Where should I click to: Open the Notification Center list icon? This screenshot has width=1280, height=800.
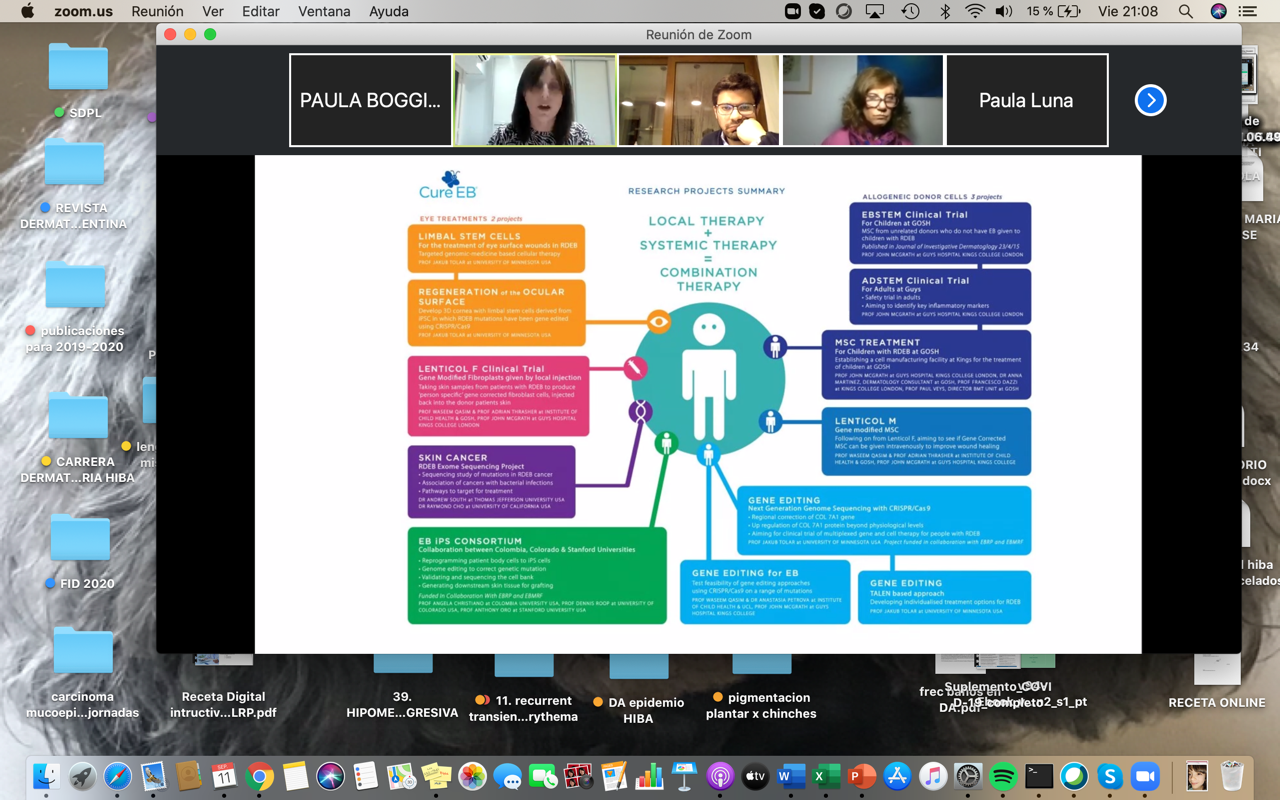click(x=1247, y=12)
